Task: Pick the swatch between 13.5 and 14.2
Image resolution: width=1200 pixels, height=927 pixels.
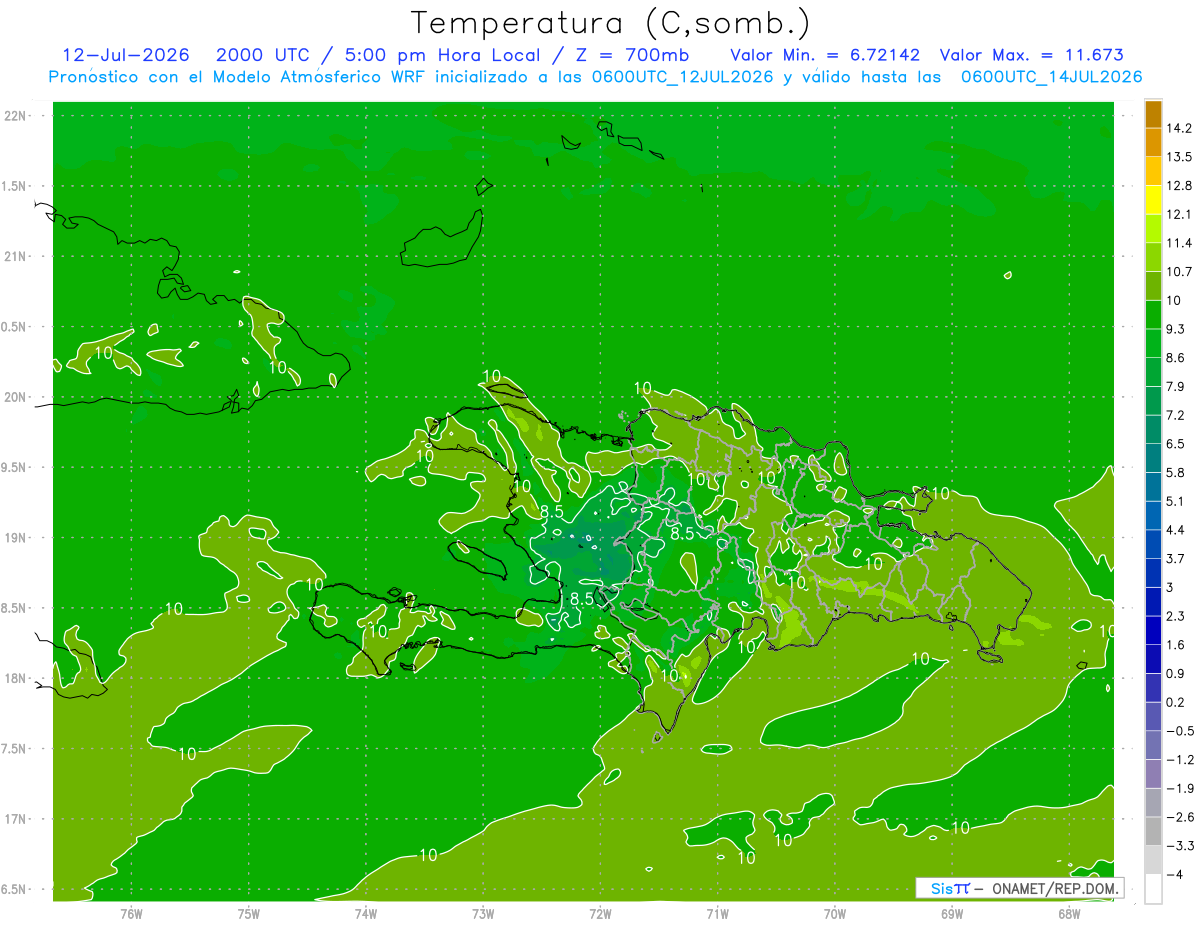Action: 1153,142
